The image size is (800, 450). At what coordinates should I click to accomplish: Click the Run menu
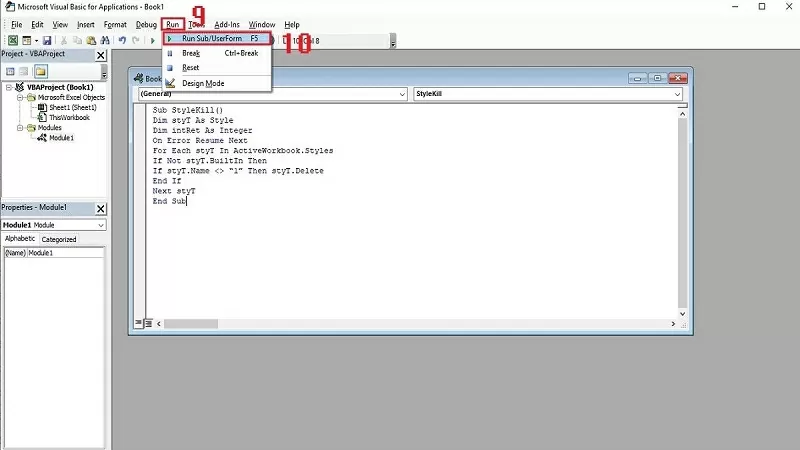[x=172, y=24]
